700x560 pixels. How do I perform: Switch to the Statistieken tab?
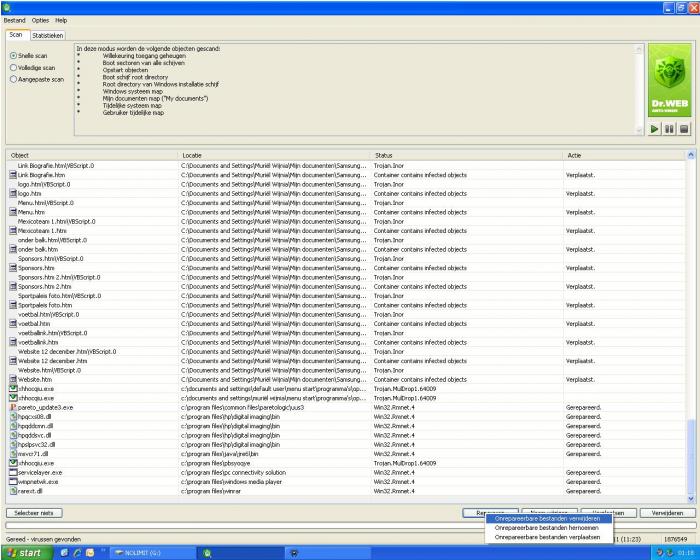click(x=48, y=35)
